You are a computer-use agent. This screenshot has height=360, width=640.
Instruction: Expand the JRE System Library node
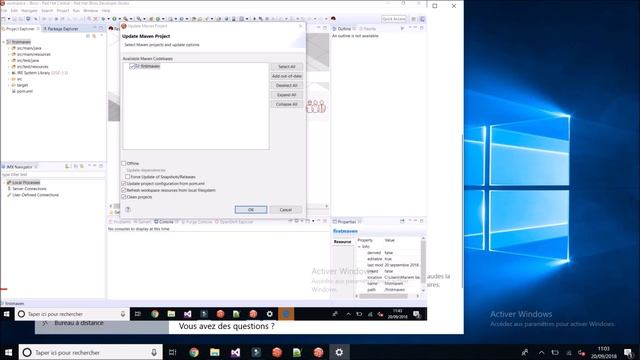point(9,73)
